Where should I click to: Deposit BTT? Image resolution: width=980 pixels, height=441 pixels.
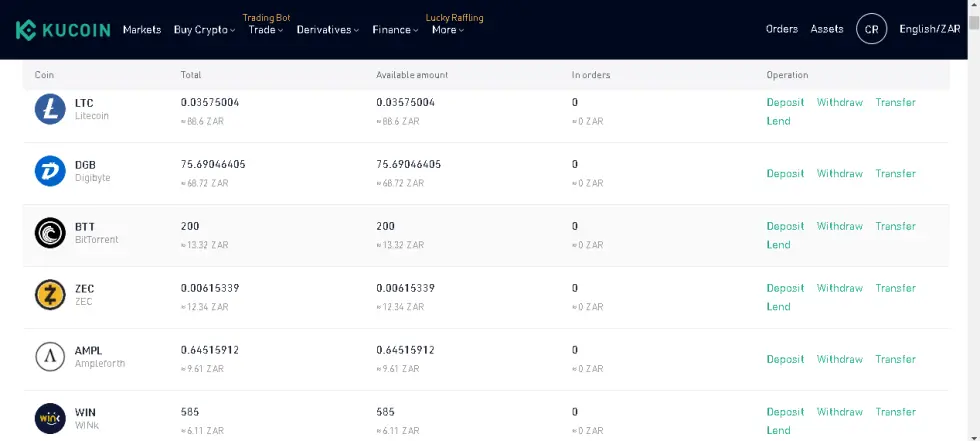click(x=785, y=226)
